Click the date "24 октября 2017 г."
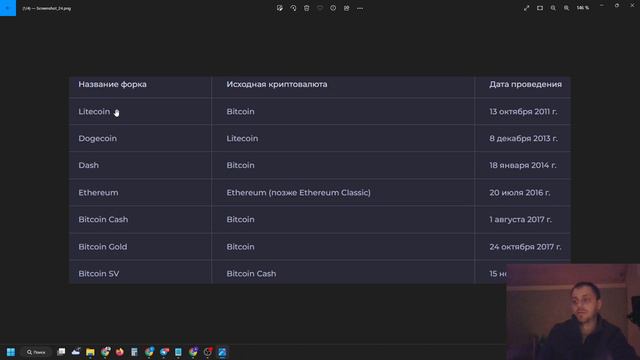Viewport: 640px width, 360px height. coord(525,247)
